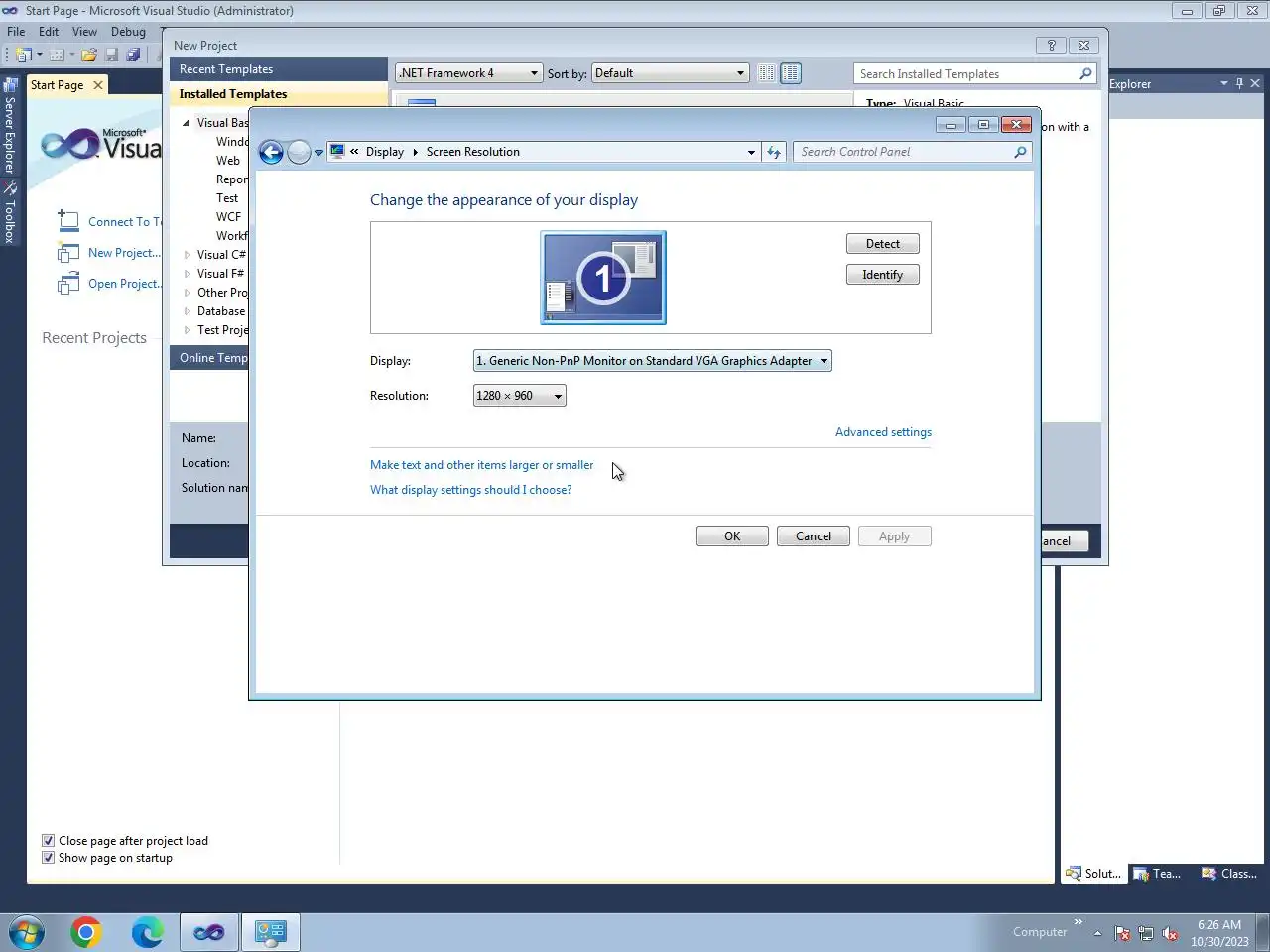
Task: Click OK in Screen Resolution window
Action: click(732, 536)
